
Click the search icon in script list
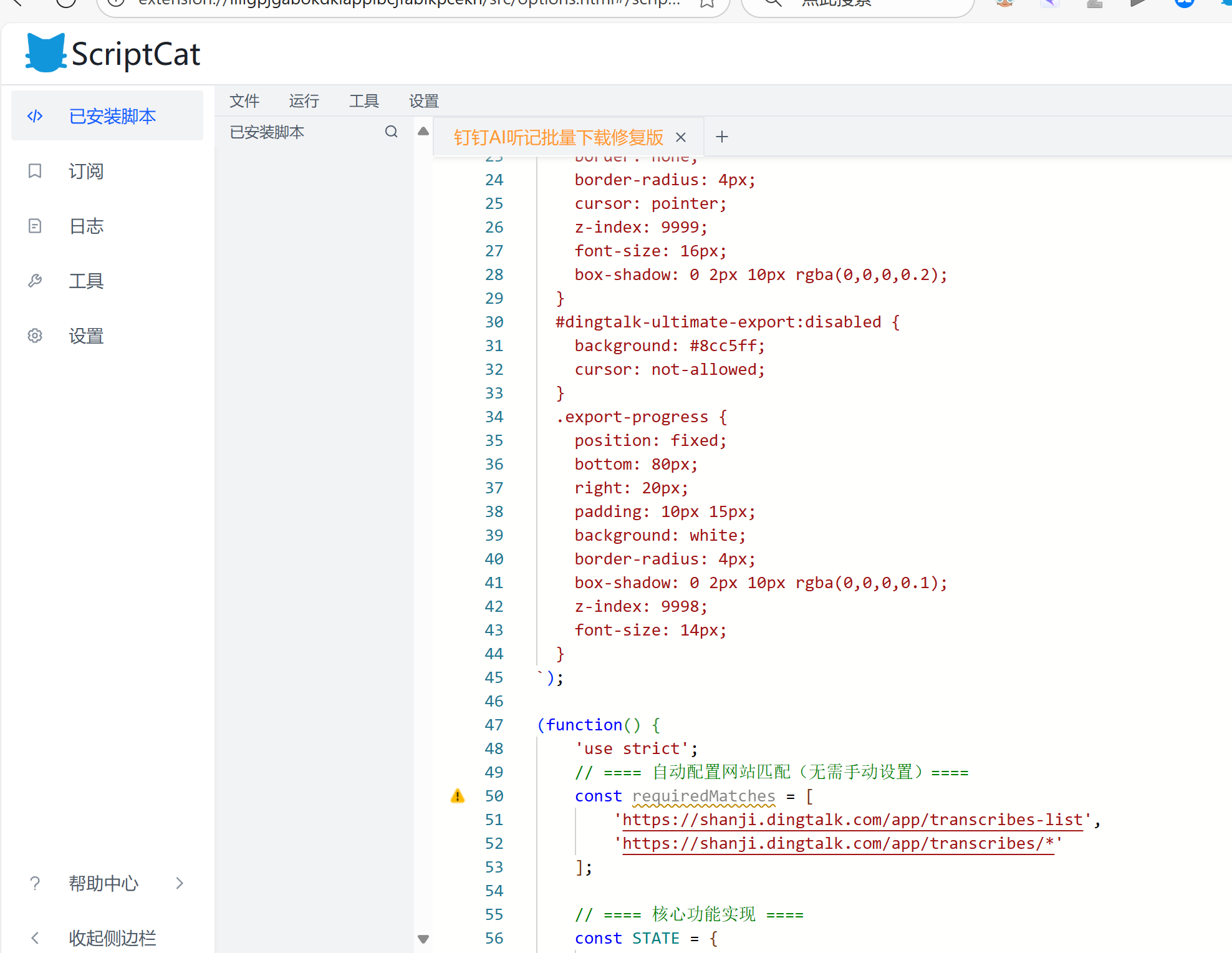(391, 132)
